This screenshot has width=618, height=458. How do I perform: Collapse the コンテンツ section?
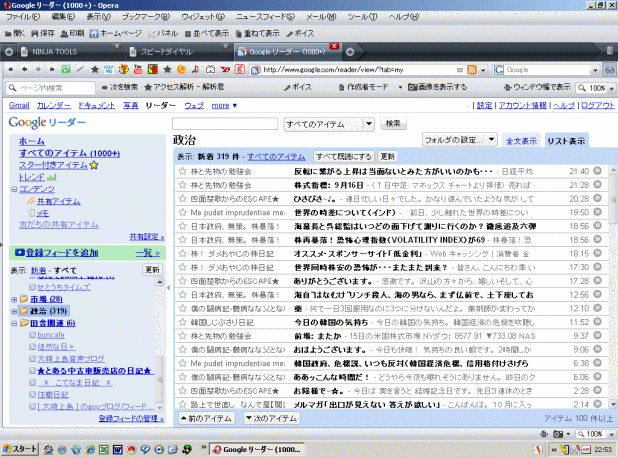[14, 189]
